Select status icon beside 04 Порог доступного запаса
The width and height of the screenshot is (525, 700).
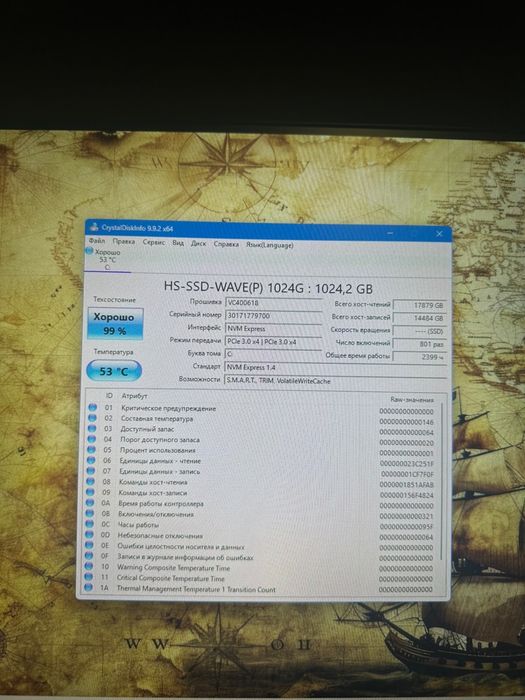pyautogui.click(x=92, y=439)
